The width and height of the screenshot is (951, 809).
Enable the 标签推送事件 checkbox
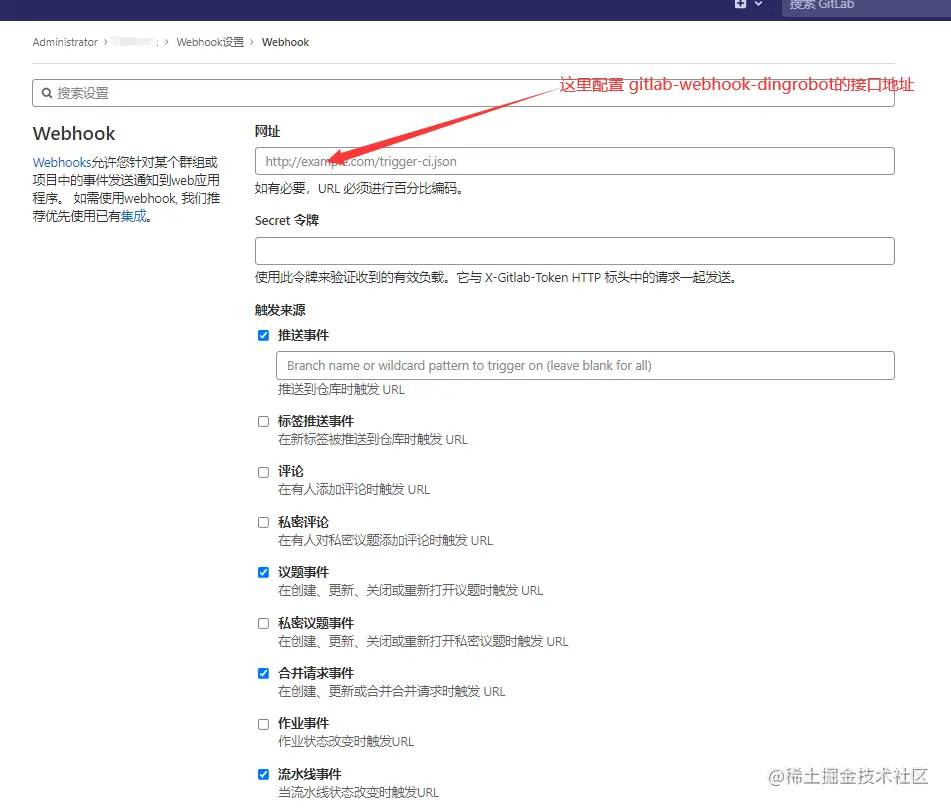coord(263,421)
